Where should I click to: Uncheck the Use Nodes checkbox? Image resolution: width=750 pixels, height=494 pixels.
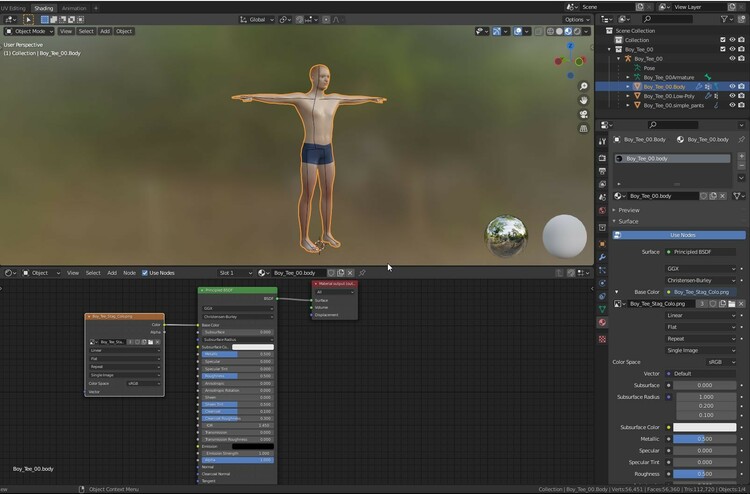pos(145,273)
